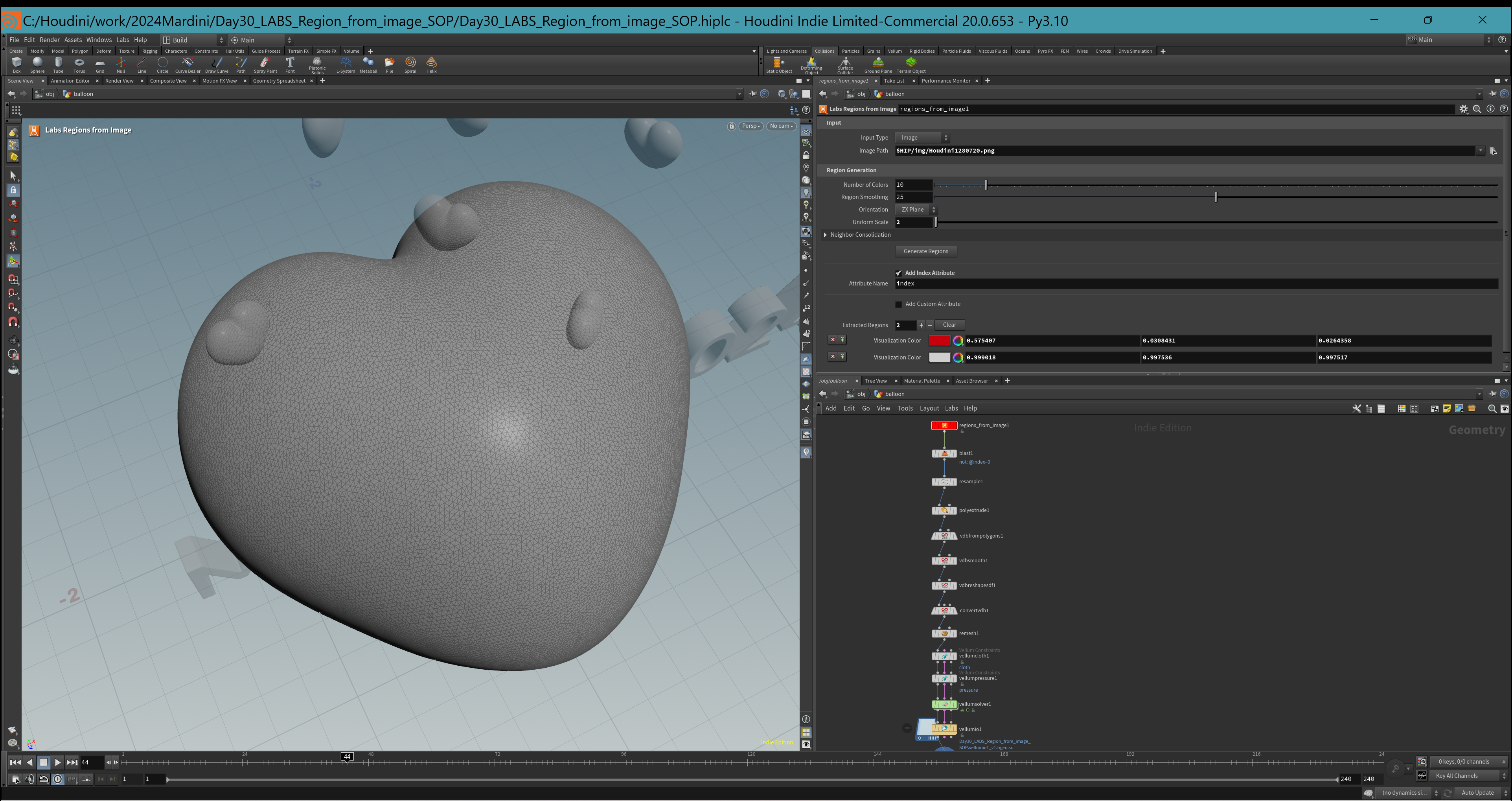
Task: Click the red Visualization Color swatch
Action: (x=939, y=341)
